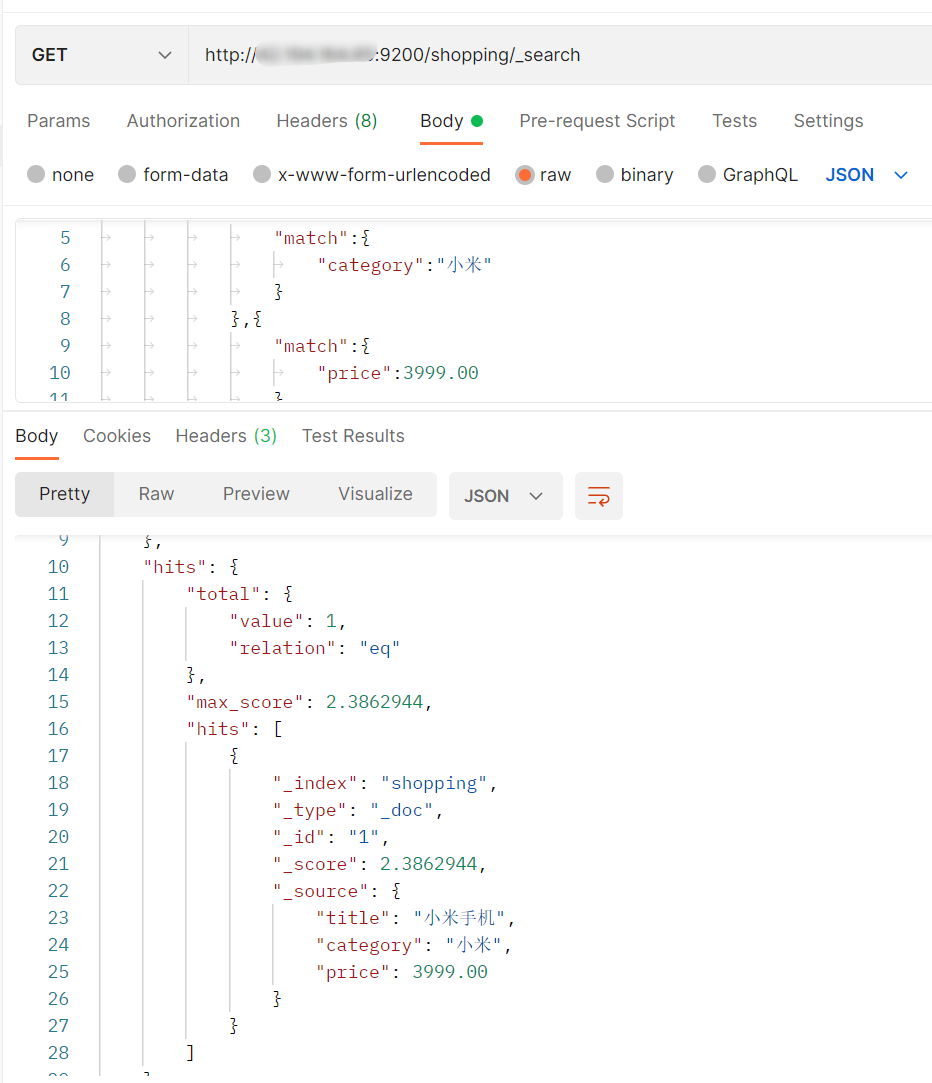Choose x-www-form-urlencoded body type
This screenshot has width=932, height=1083.
point(262,175)
